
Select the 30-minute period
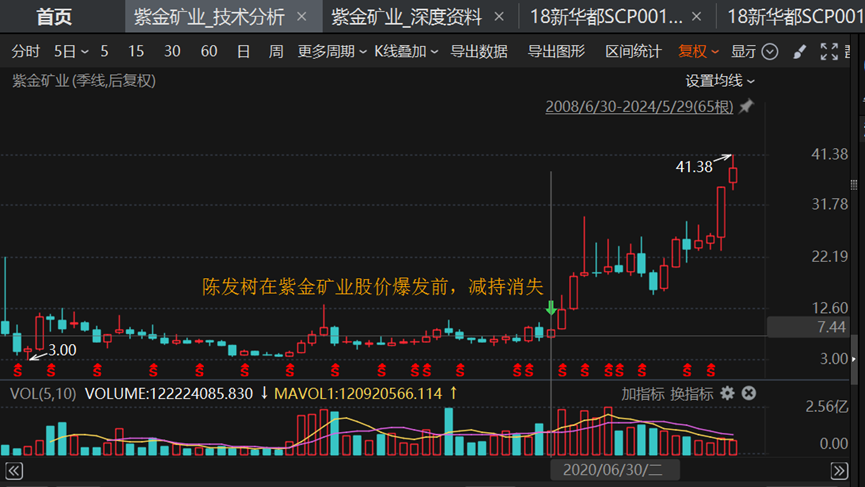click(172, 51)
